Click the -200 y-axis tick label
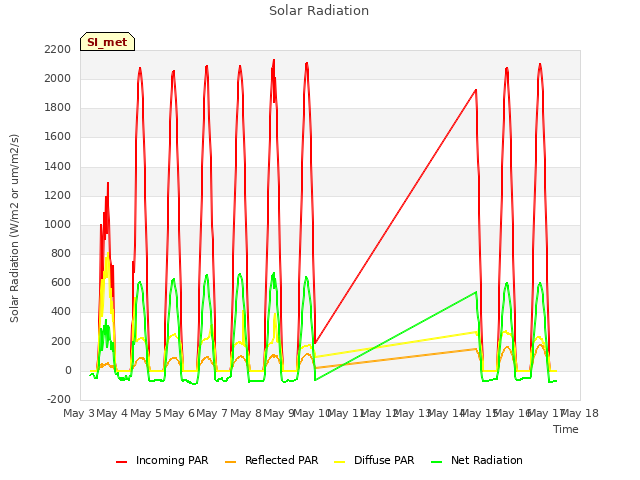 tap(59, 399)
